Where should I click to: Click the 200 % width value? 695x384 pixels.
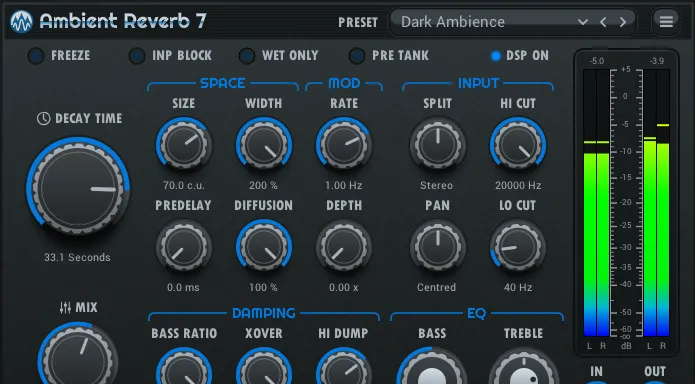263,185
